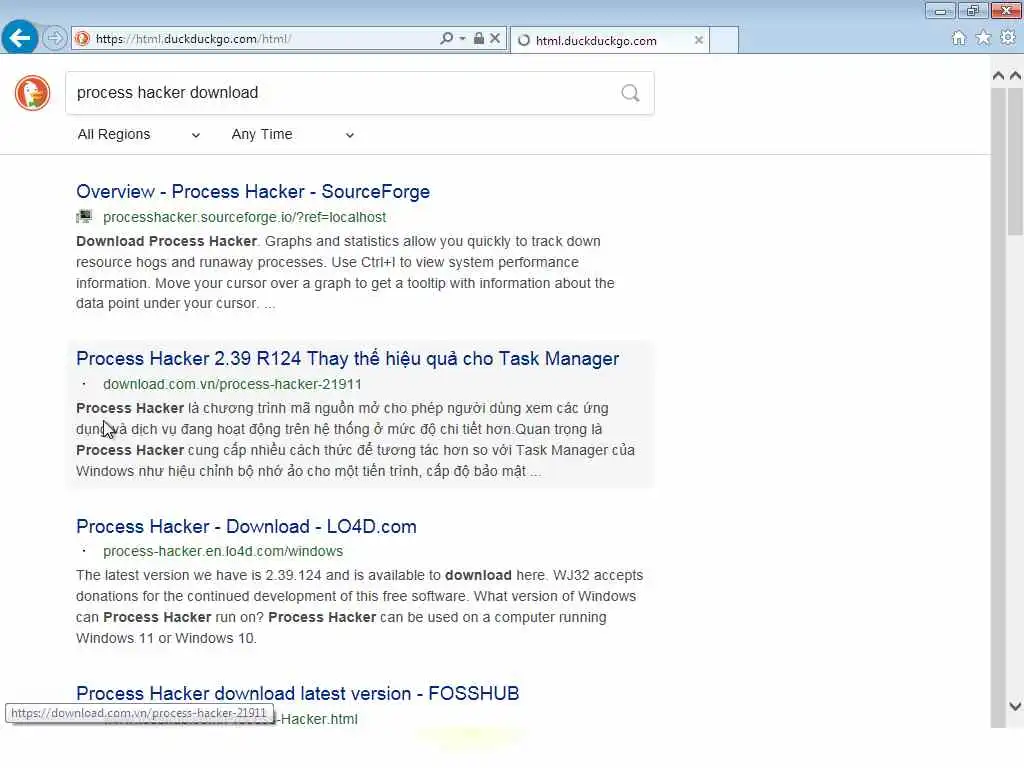Select the html.duckduckgo.com tab
Screen dimensions: 1024x768
(609, 40)
